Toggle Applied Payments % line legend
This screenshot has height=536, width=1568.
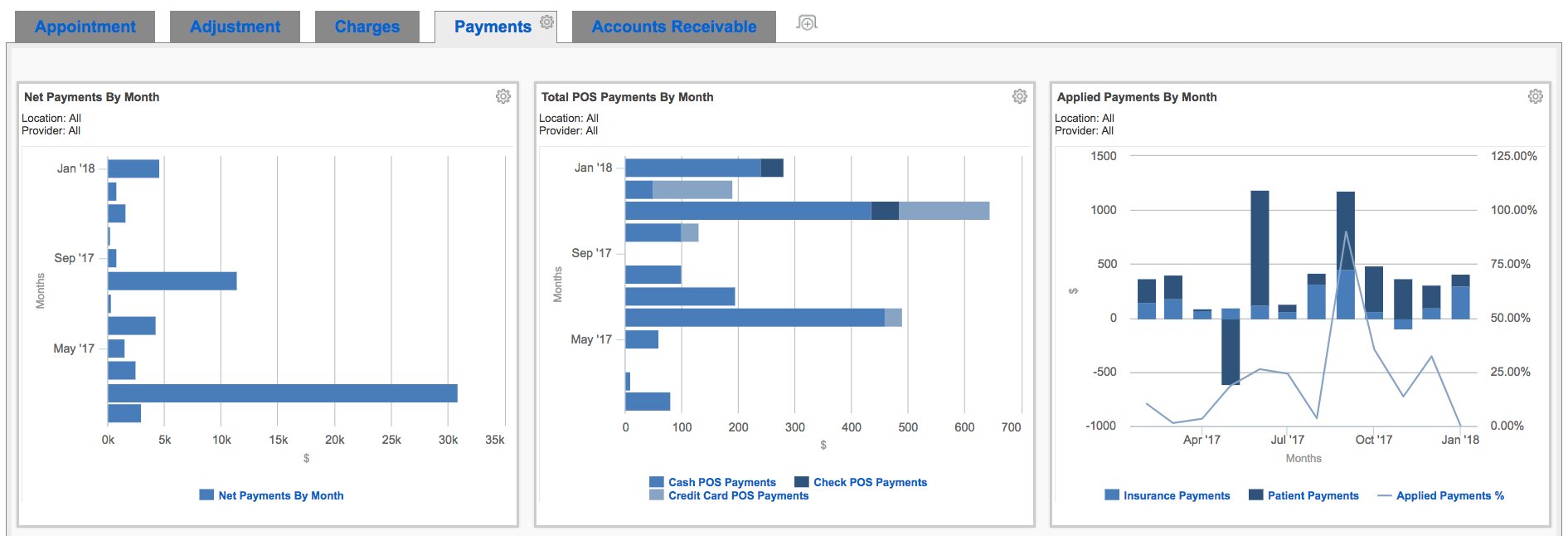click(x=1449, y=495)
